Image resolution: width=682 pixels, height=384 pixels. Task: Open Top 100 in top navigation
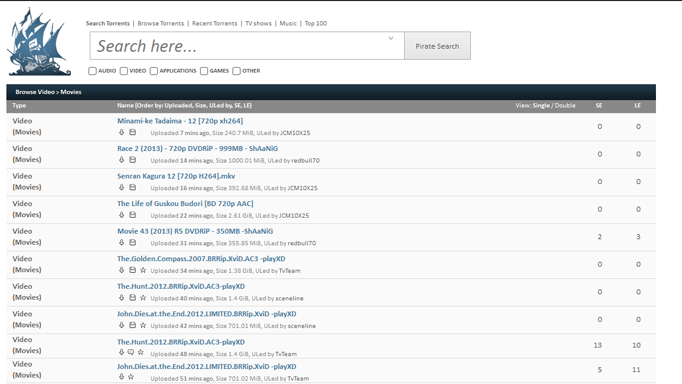pos(316,23)
